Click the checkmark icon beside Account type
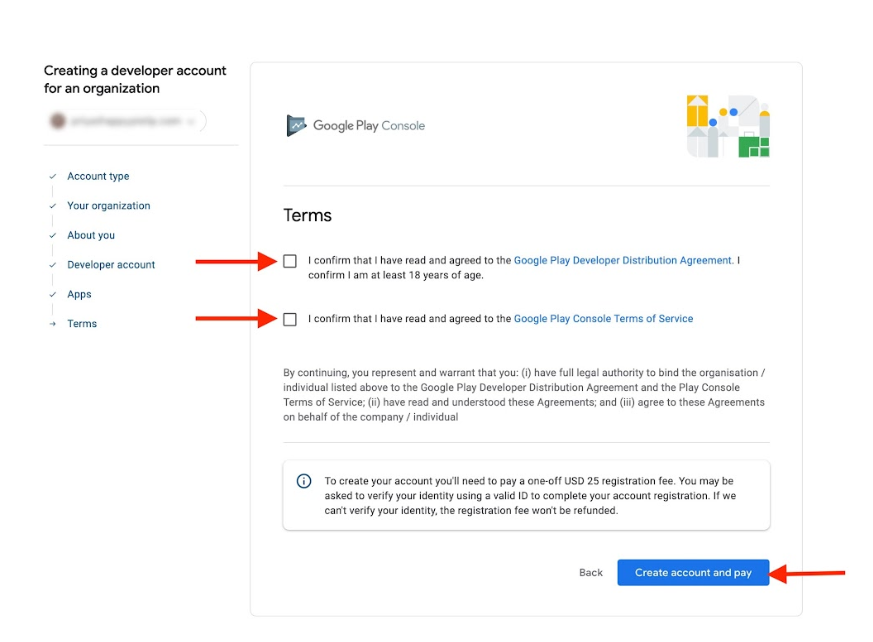Image resolution: width=873 pixels, height=642 pixels. tap(52, 176)
